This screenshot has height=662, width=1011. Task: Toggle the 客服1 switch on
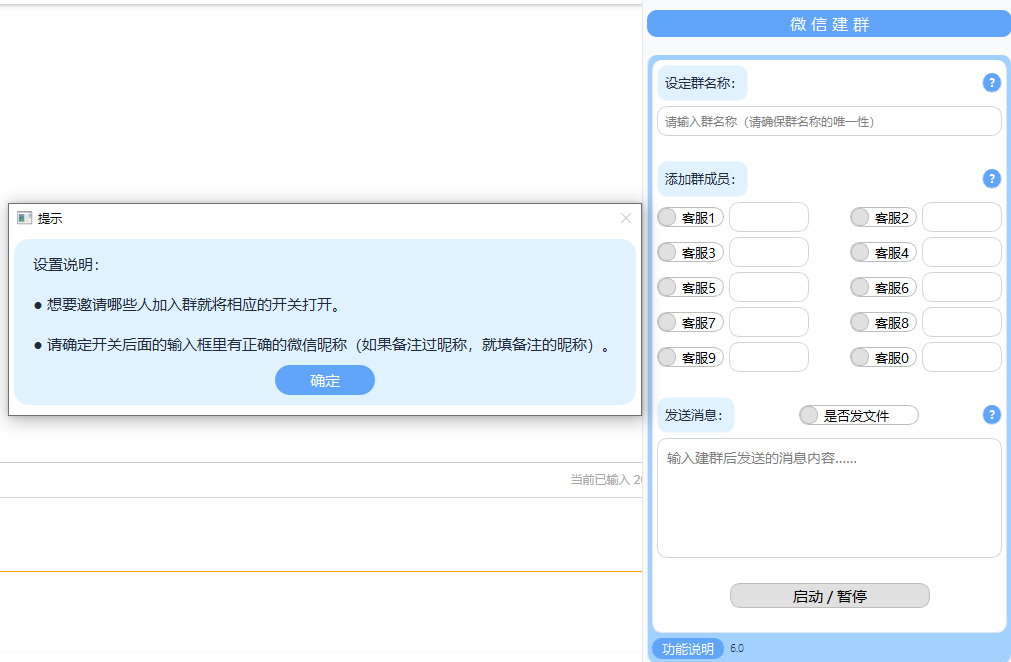coord(690,217)
